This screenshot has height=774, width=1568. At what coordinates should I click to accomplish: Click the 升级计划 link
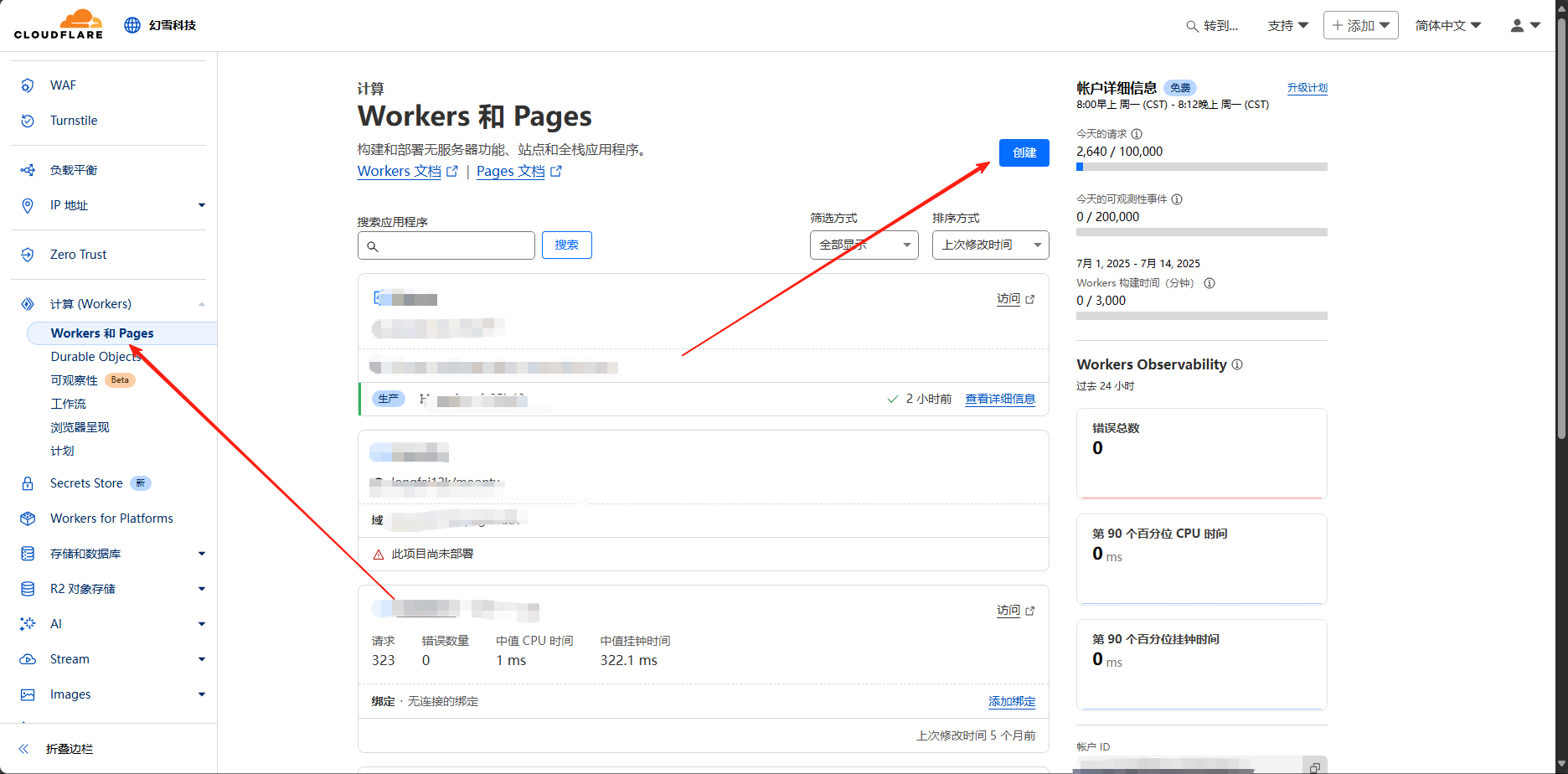pyautogui.click(x=1308, y=87)
